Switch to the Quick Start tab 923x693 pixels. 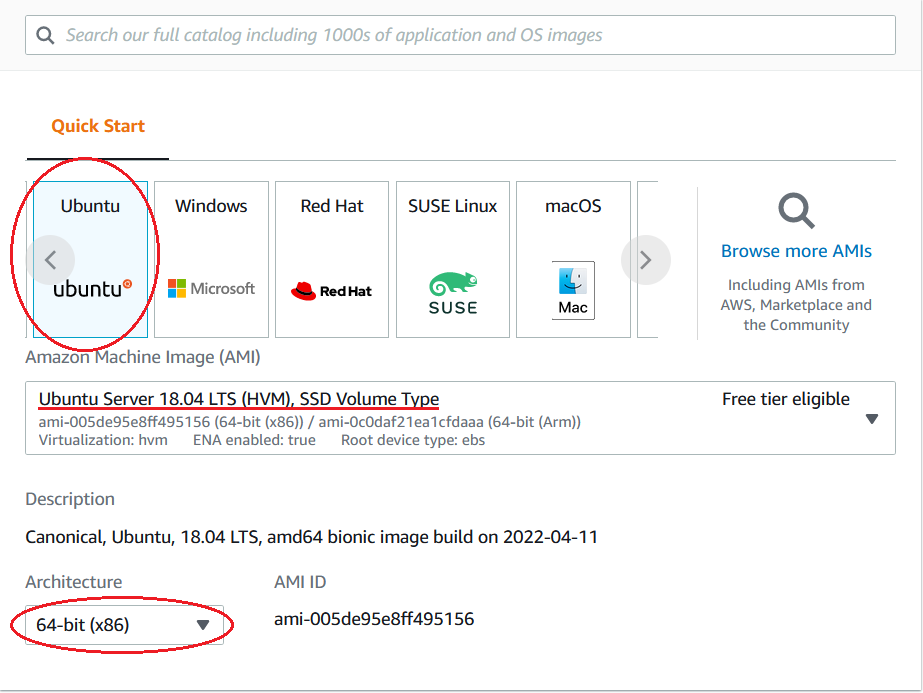(x=97, y=125)
